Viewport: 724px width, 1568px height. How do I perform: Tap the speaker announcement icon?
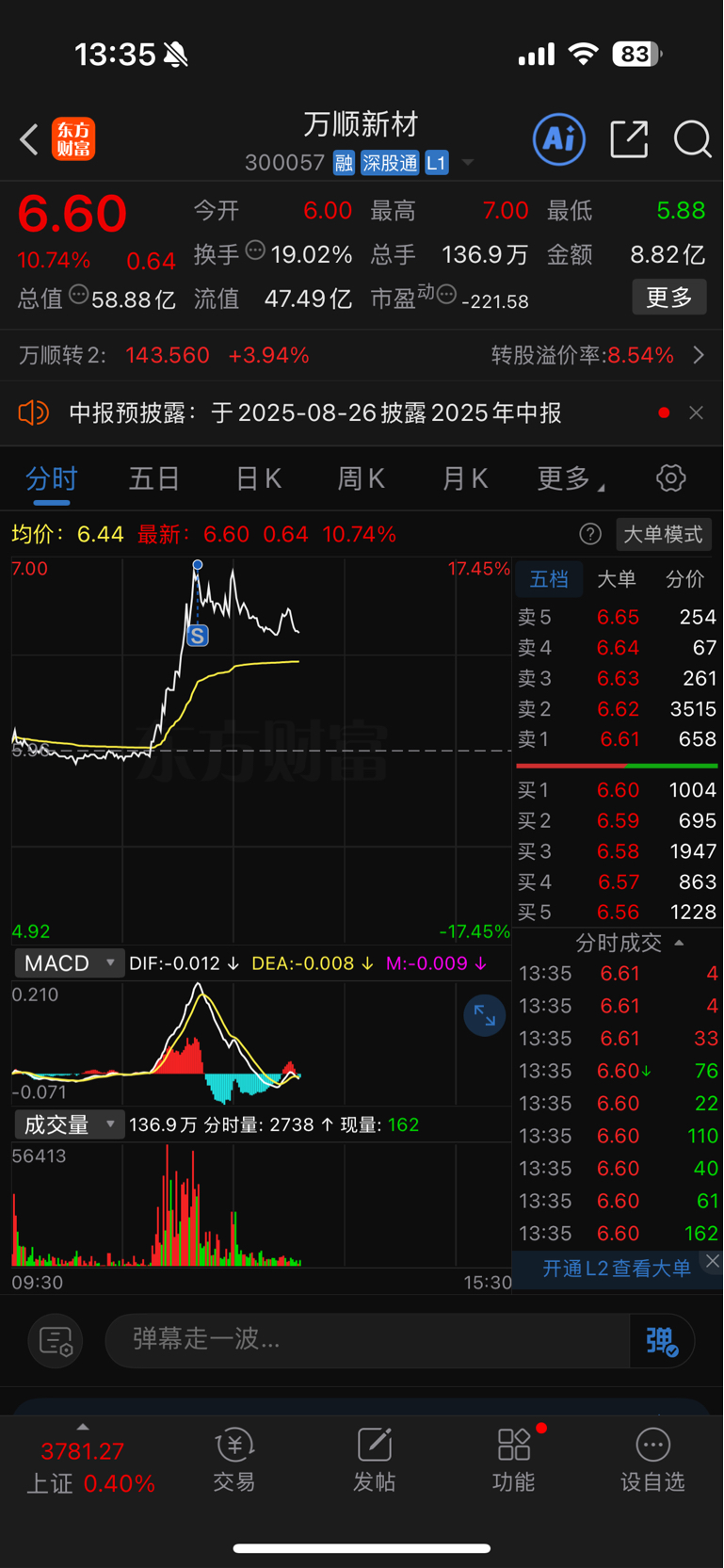[33, 412]
